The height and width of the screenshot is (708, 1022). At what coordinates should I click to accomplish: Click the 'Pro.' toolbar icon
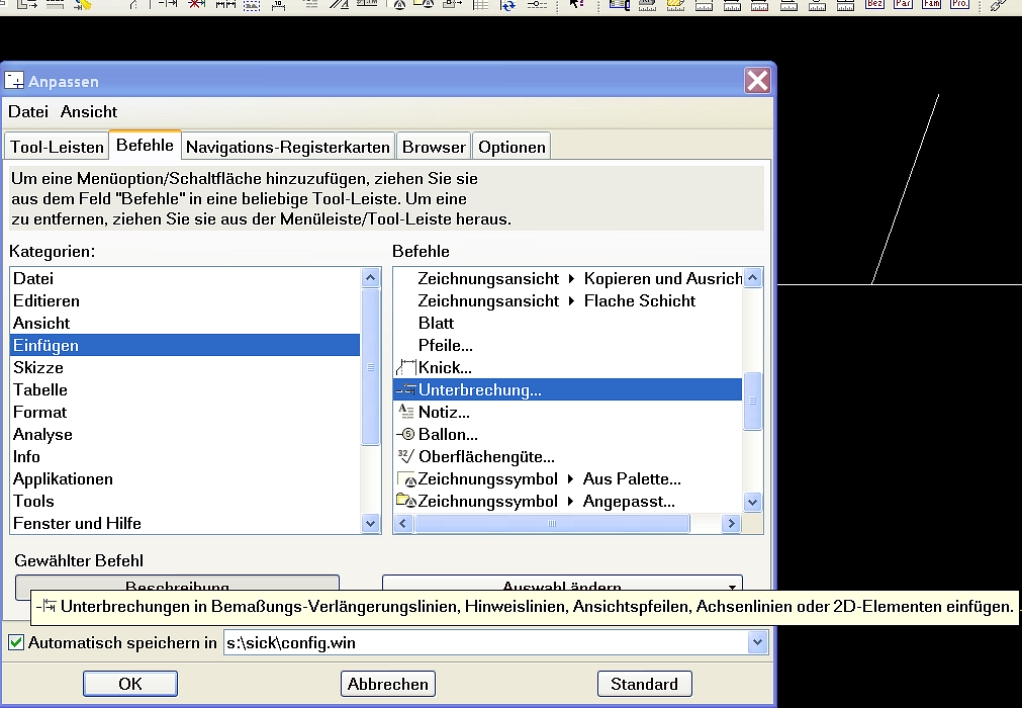point(959,4)
